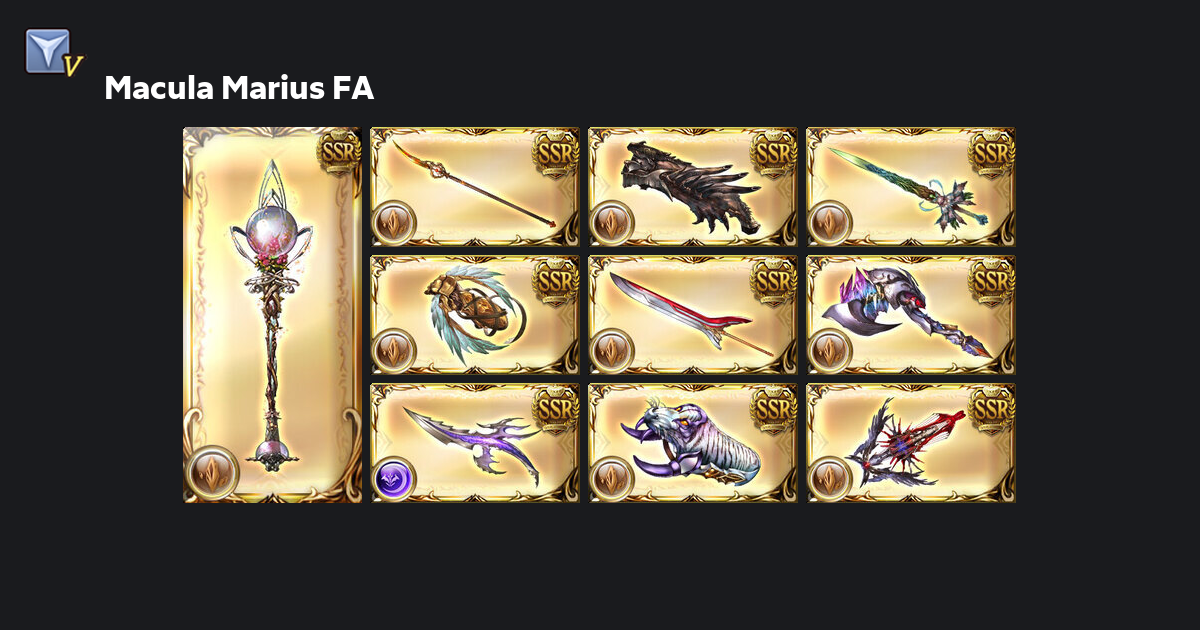Viewport: 1200px width, 630px height.
Task: Click earth element icon on main staff
Action: 212,472
